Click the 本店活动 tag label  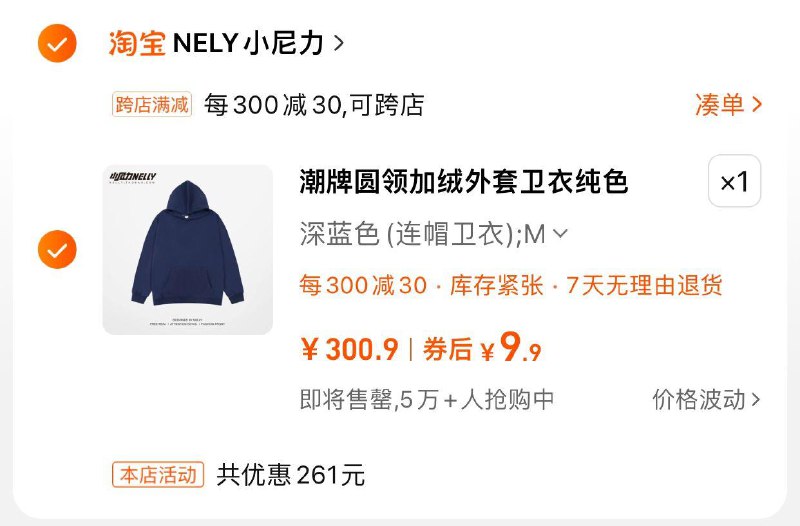158,475
